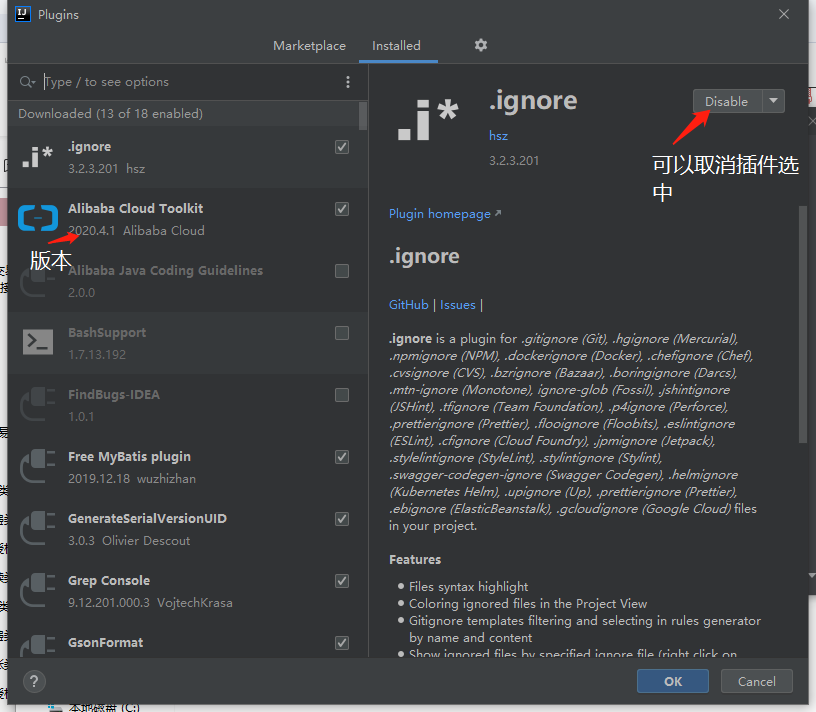Select the FindBugs-IDEA plugin name

113,395
